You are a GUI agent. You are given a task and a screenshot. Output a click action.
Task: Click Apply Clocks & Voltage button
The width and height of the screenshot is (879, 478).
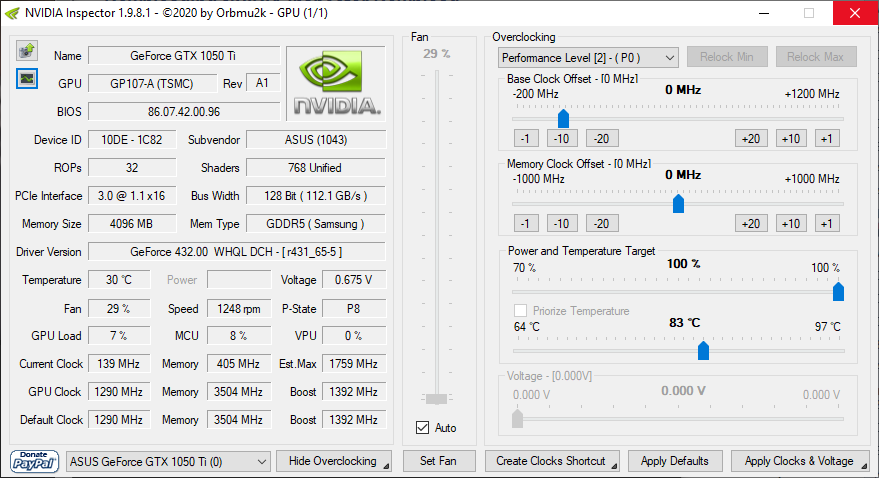[x=800, y=461]
